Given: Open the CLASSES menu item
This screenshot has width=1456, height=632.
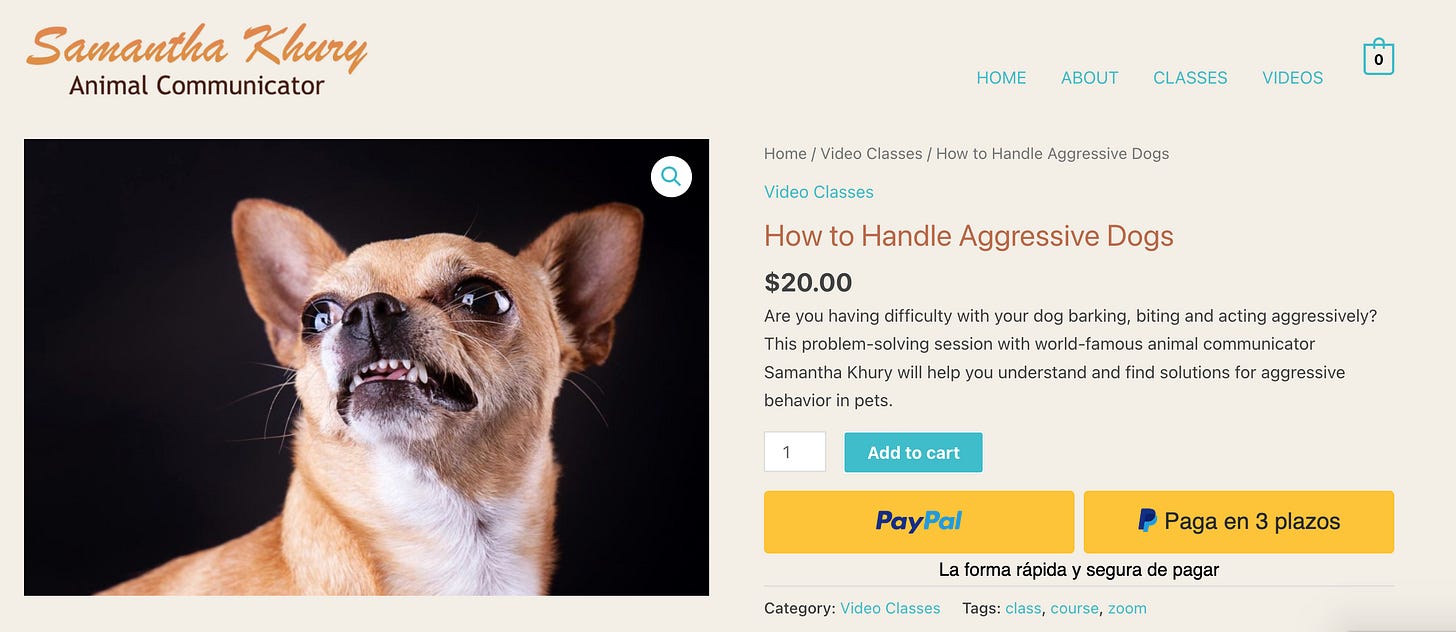Looking at the screenshot, I should [1190, 78].
